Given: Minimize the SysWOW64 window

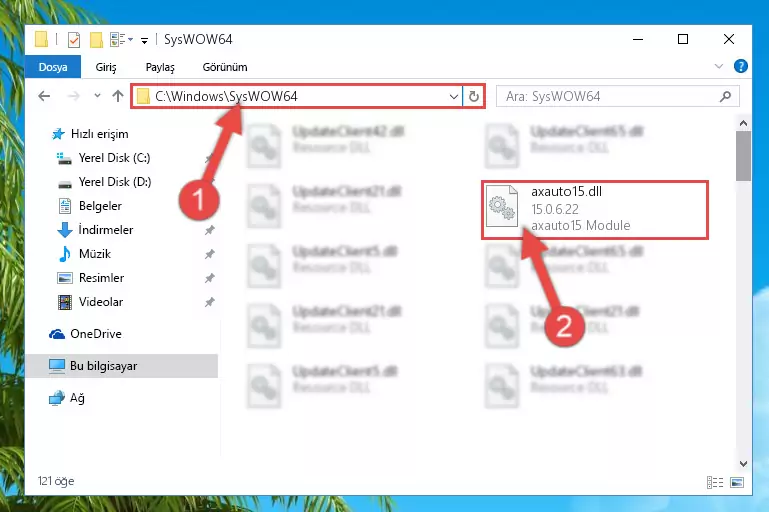Looking at the screenshot, I should pos(638,39).
